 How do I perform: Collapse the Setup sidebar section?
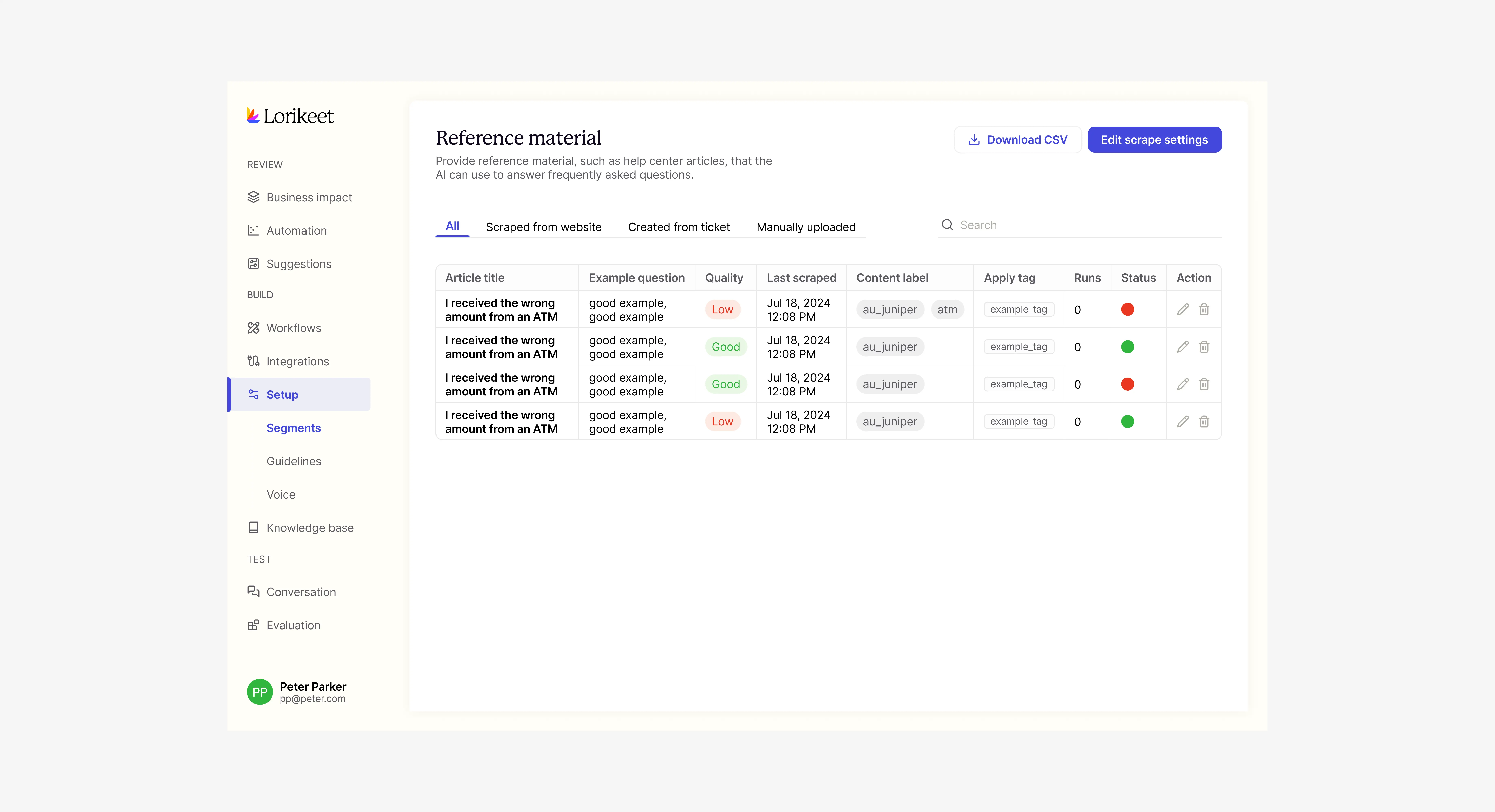click(282, 394)
